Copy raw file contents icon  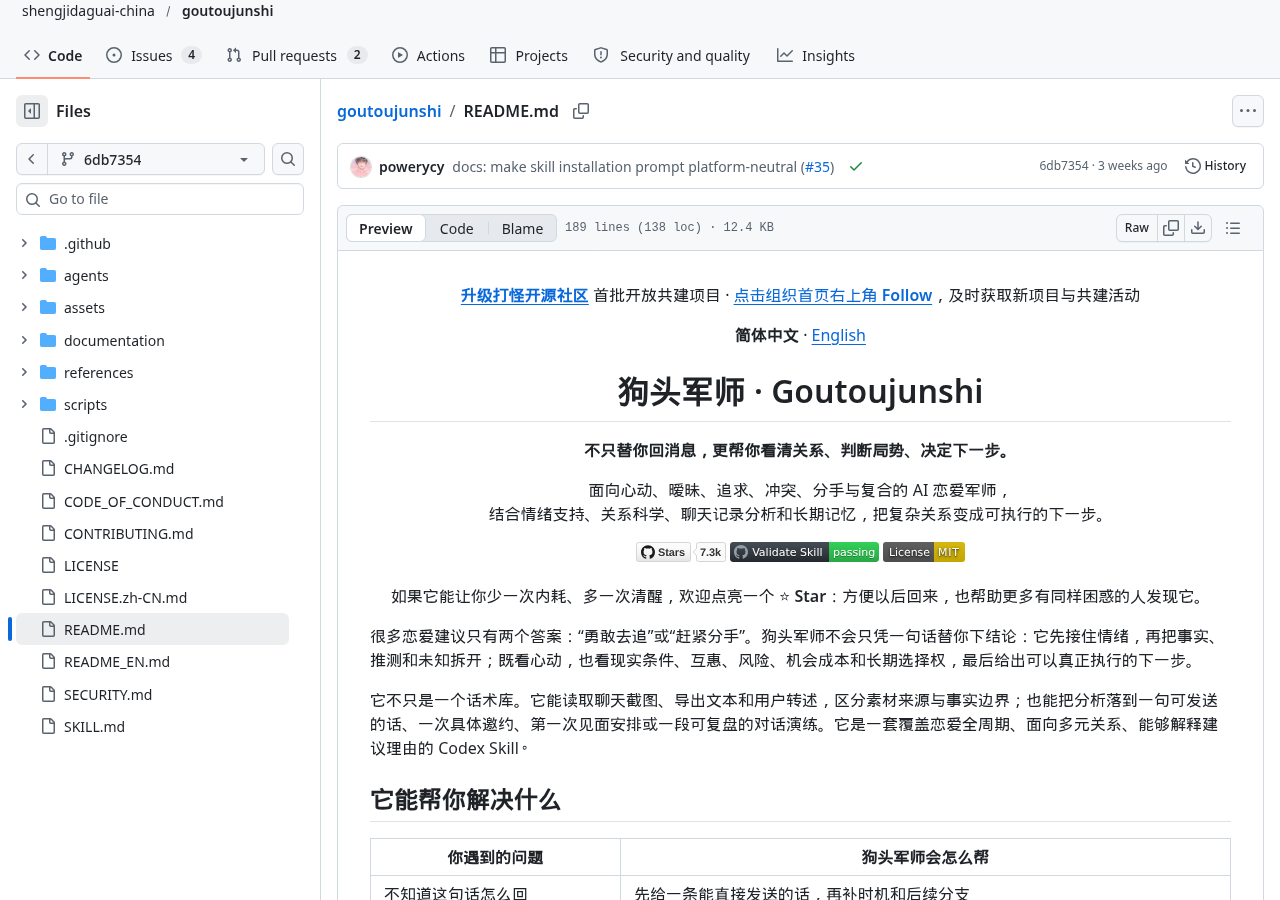(x=1171, y=228)
